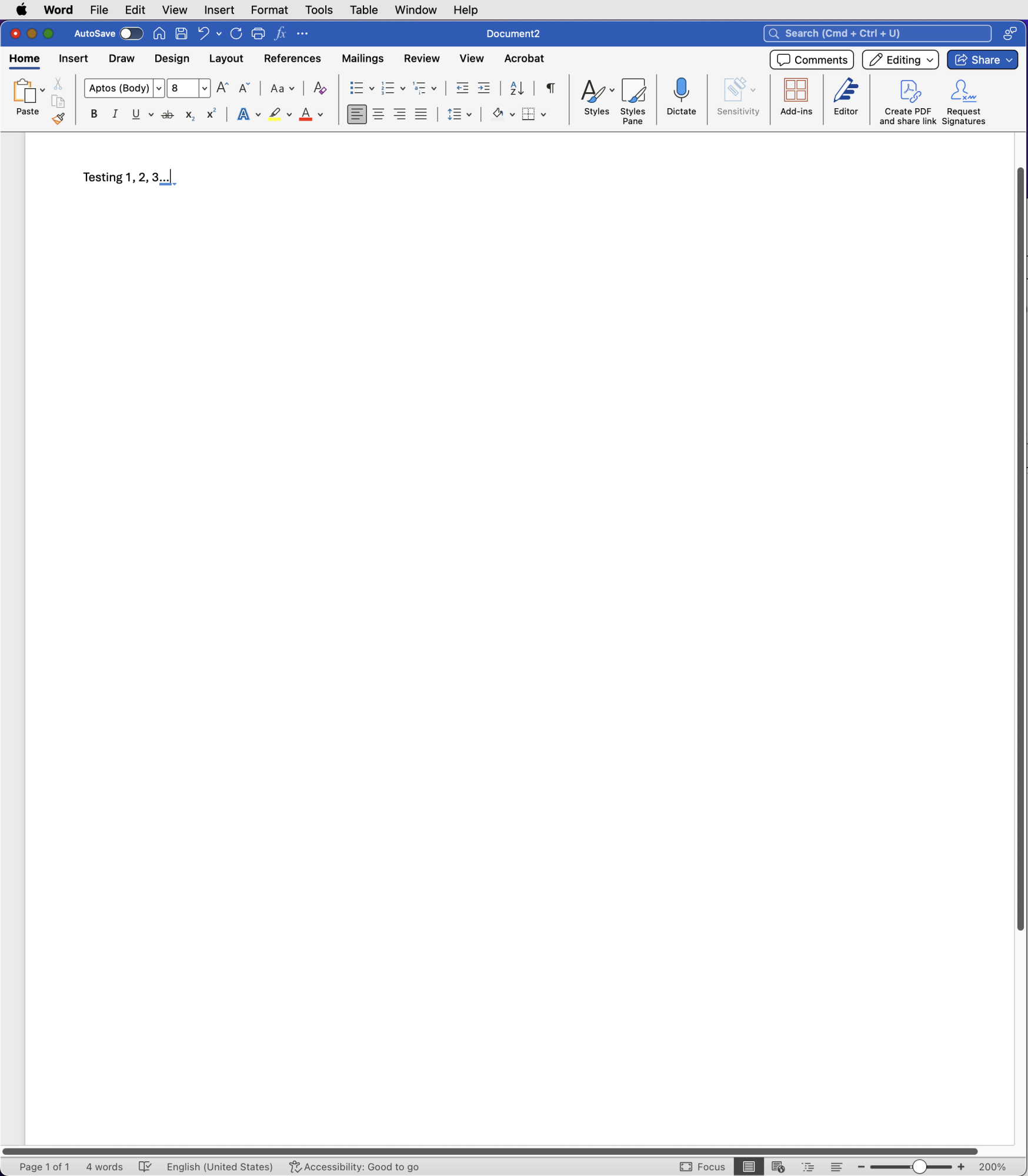Click the 4 words count

(105, 1167)
